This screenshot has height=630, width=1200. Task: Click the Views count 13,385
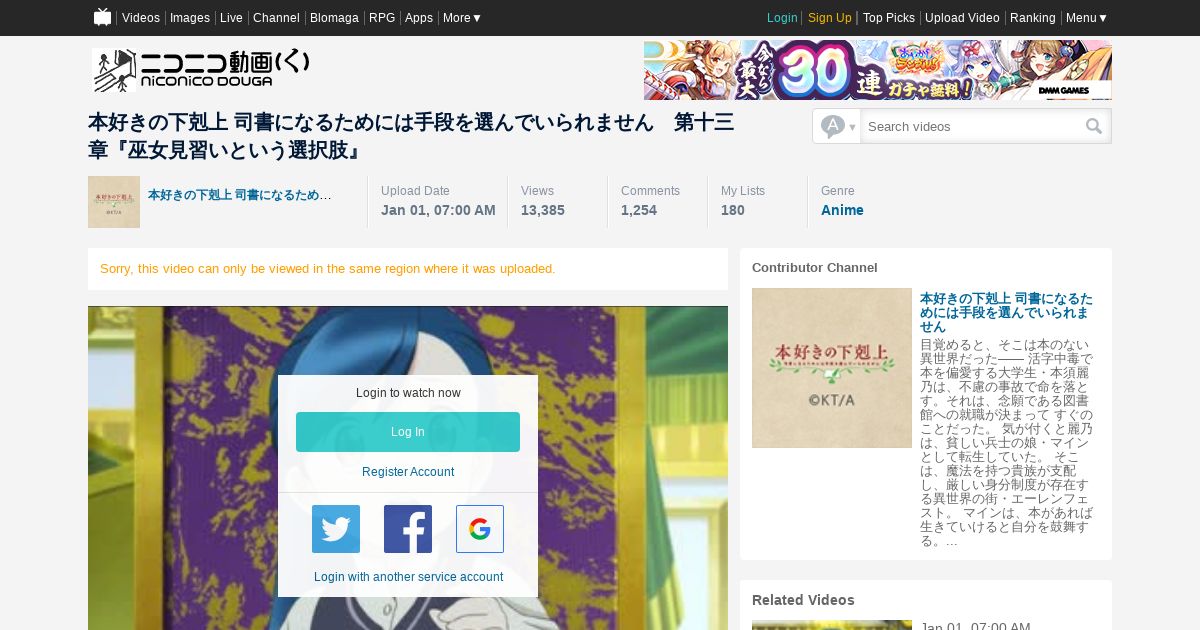pyautogui.click(x=543, y=210)
